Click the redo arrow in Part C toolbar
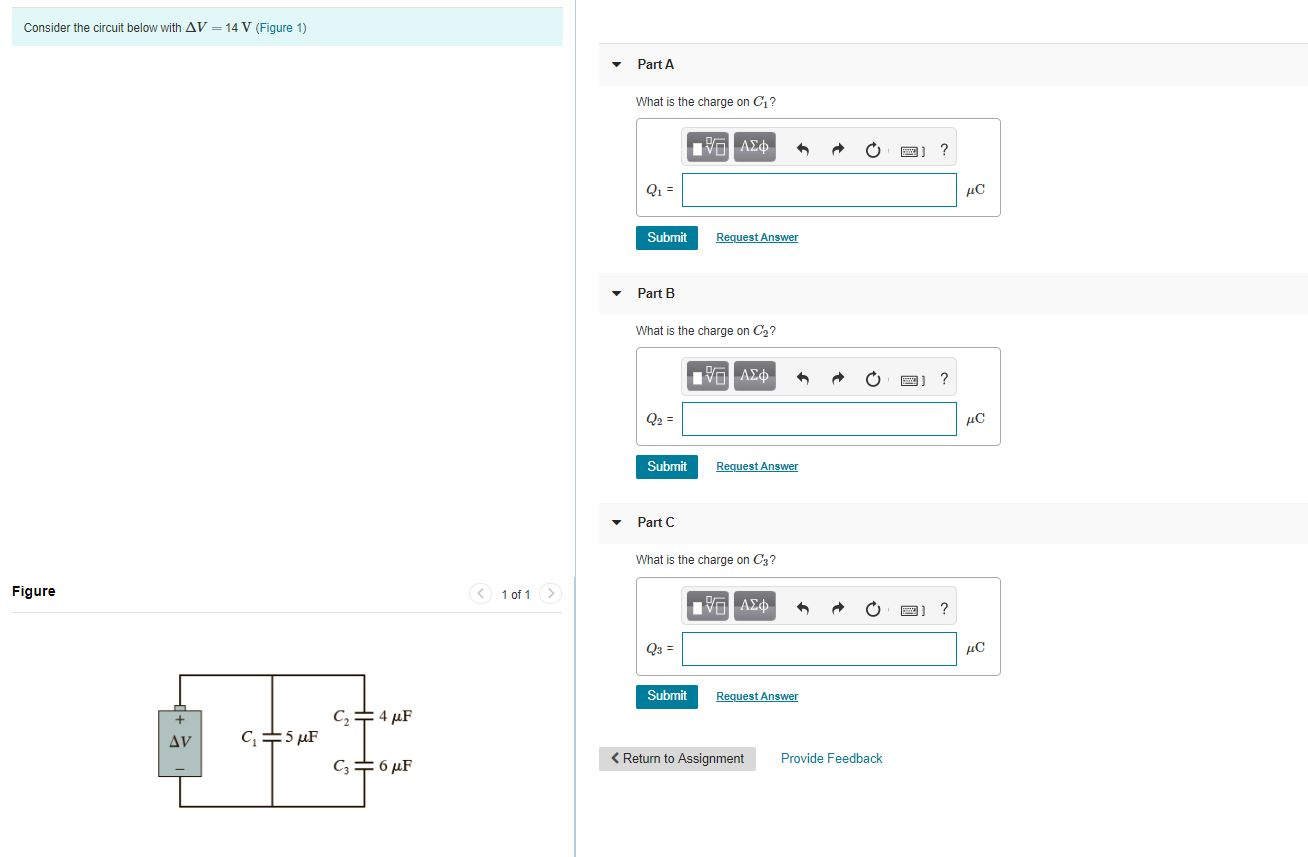The width and height of the screenshot is (1308, 857). click(839, 608)
